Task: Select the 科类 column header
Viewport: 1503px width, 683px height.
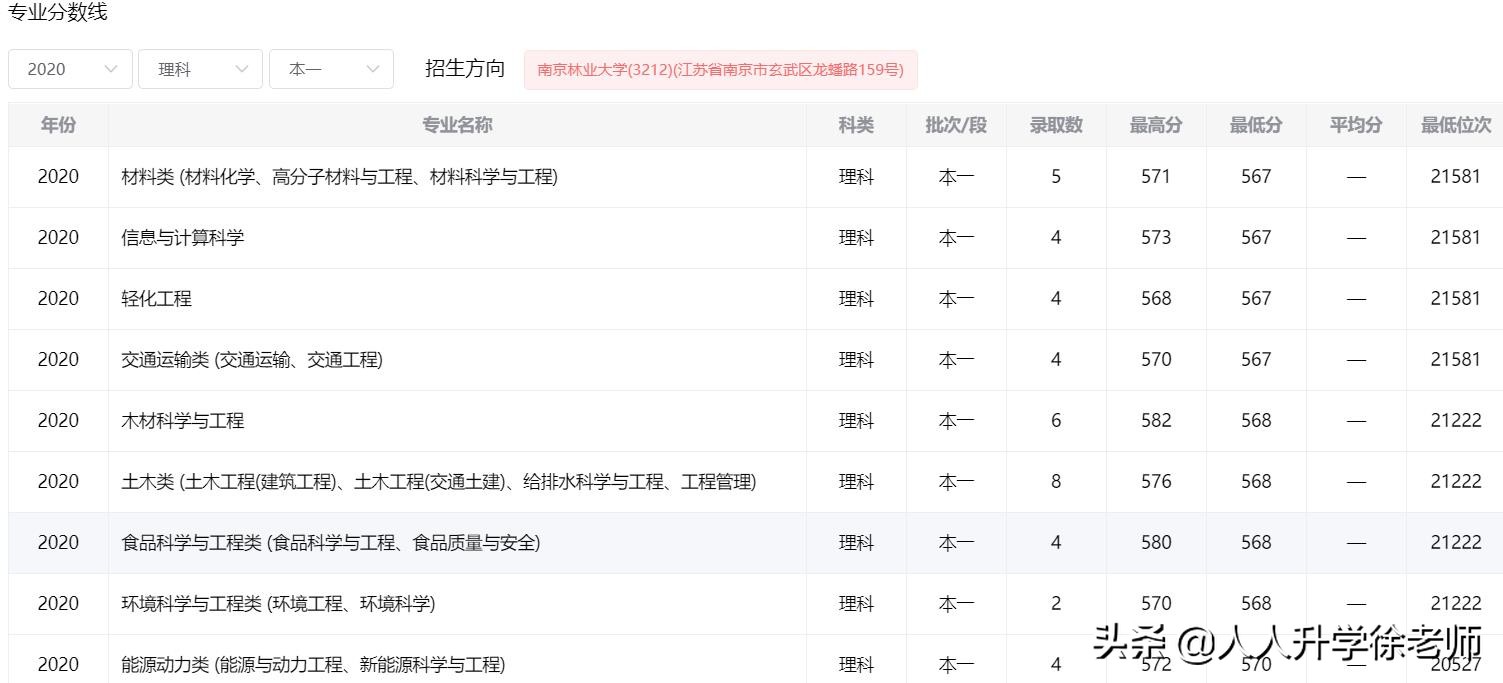Action: click(855, 124)
